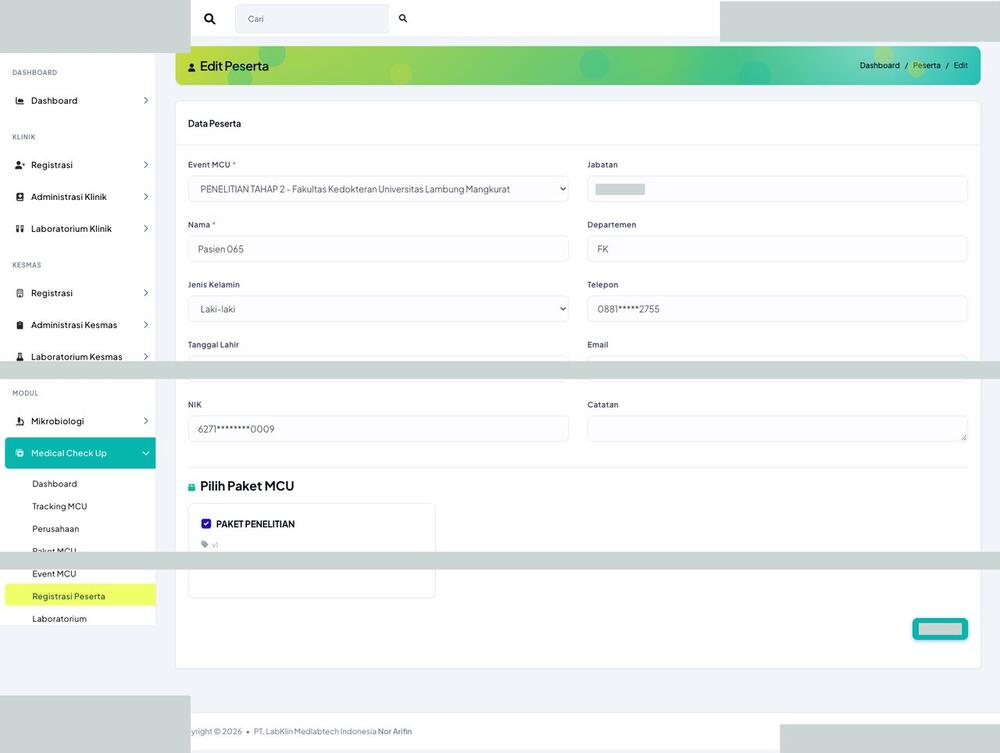Click the Administrasi Klinik icon

click(x=20, y=197)
